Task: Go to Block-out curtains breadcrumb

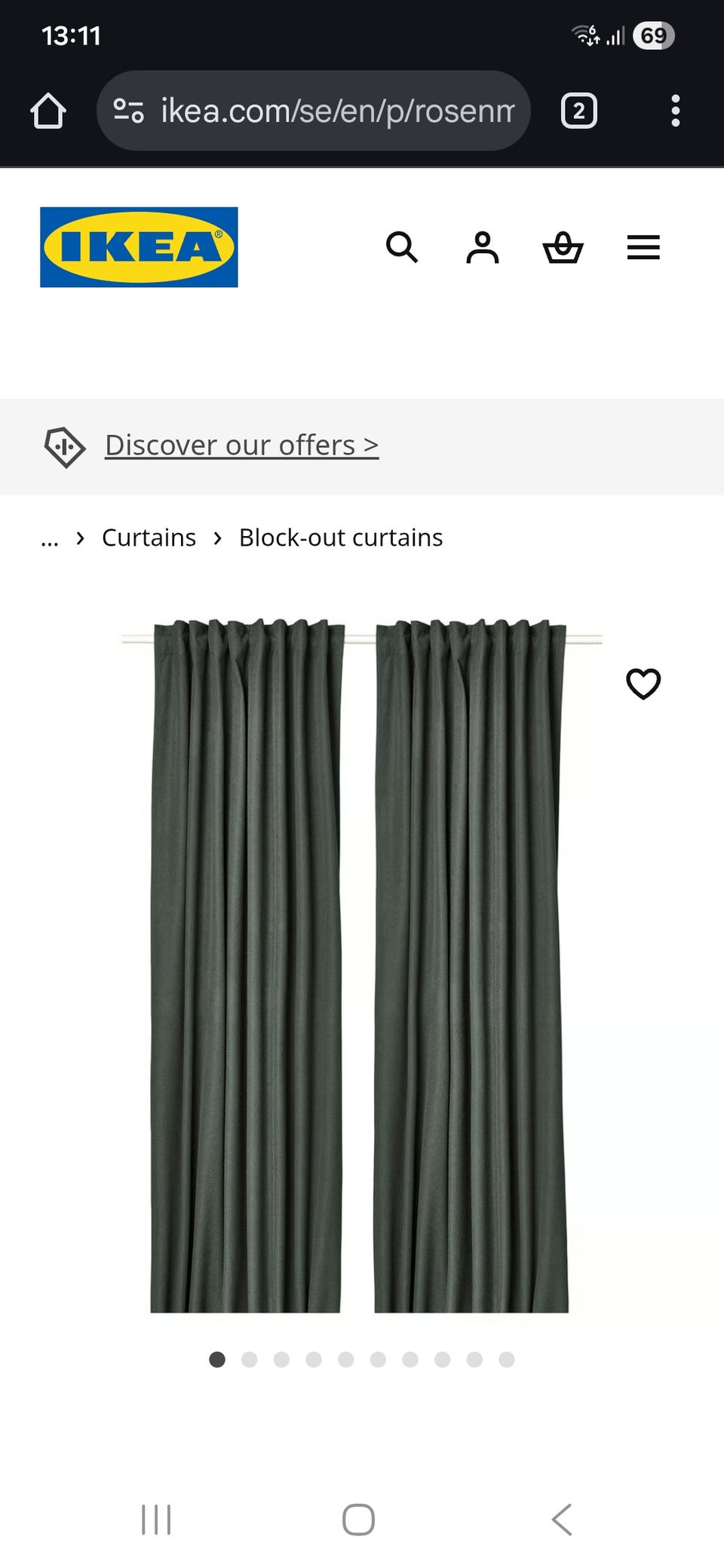Action: (341, 537)
